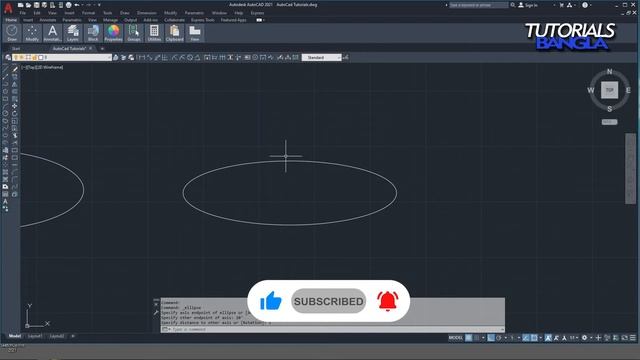Open the AutoCAD application menu logo
This screenshot has width=640, height=360.
(8, 7)
